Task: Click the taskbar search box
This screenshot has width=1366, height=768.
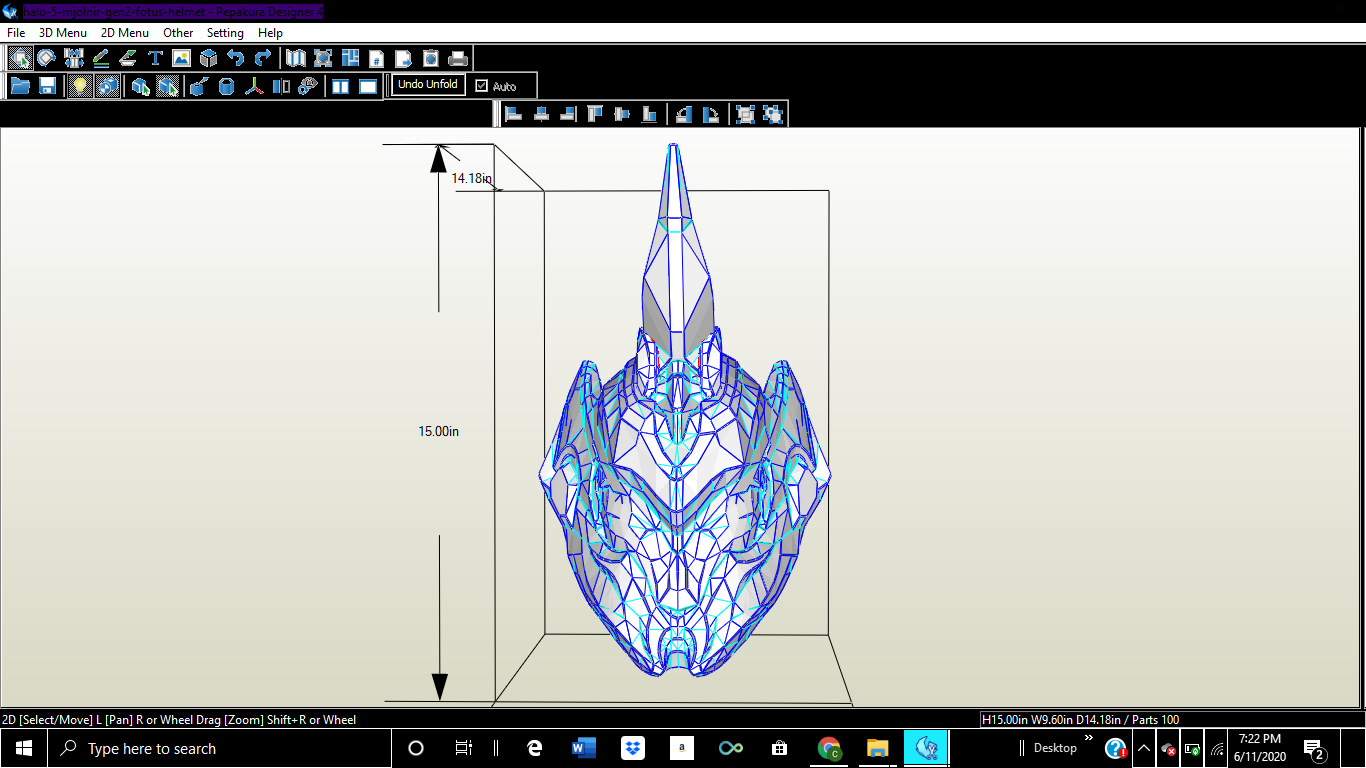Action: click(218, 748)
